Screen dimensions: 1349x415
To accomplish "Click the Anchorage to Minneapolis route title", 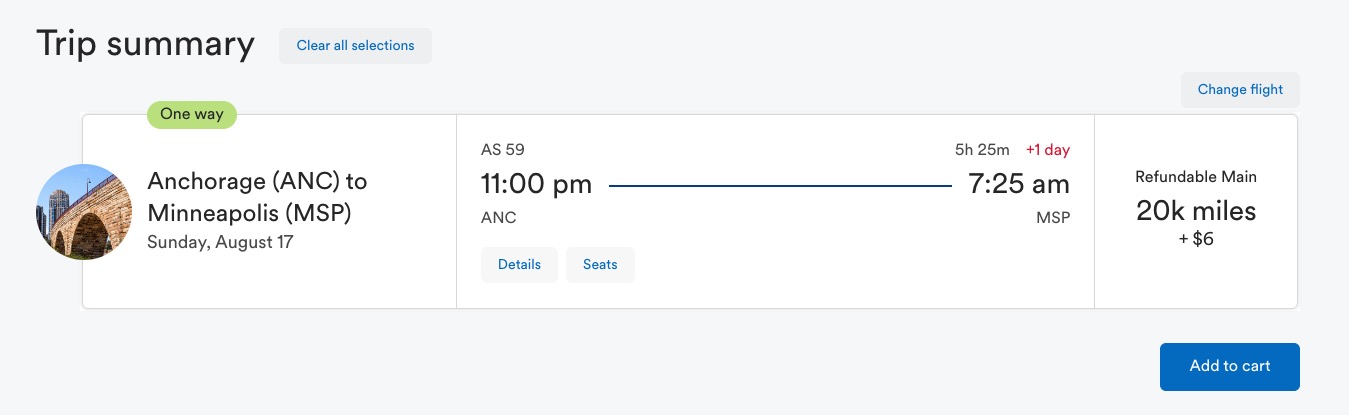I will [257, 197].
